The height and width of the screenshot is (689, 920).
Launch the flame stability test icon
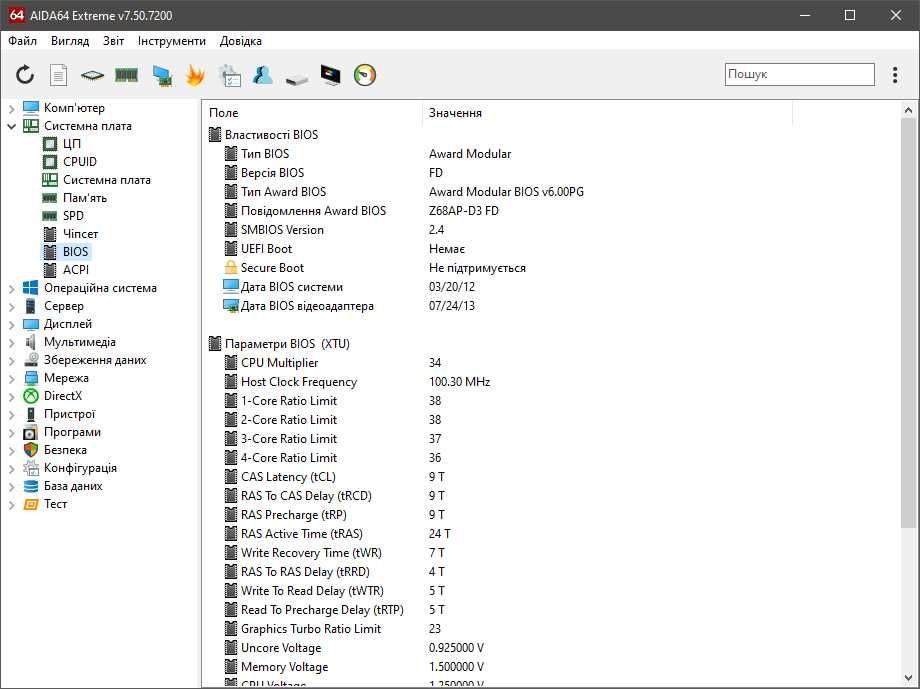point(195,75)
